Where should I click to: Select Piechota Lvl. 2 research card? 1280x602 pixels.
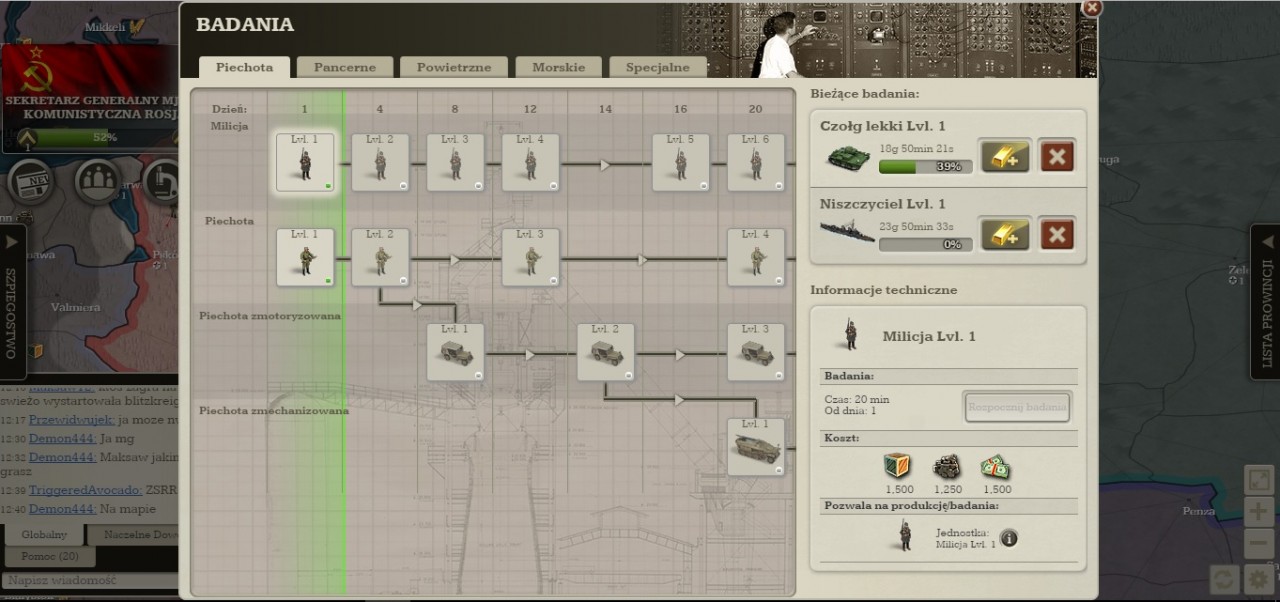[x=380, y=257]
